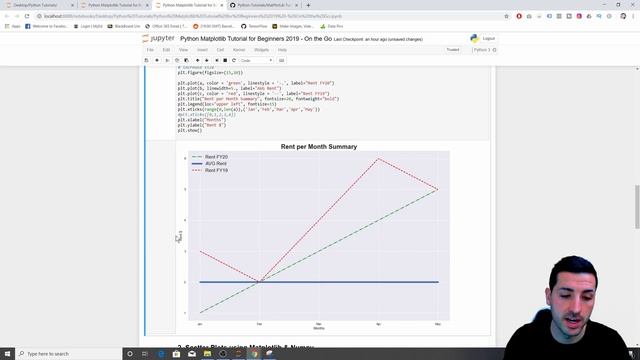The width and height of the screenshot is (640, 360).
Task: Reload the page with Chrome's refresh icon
Action: coord(27,16)
